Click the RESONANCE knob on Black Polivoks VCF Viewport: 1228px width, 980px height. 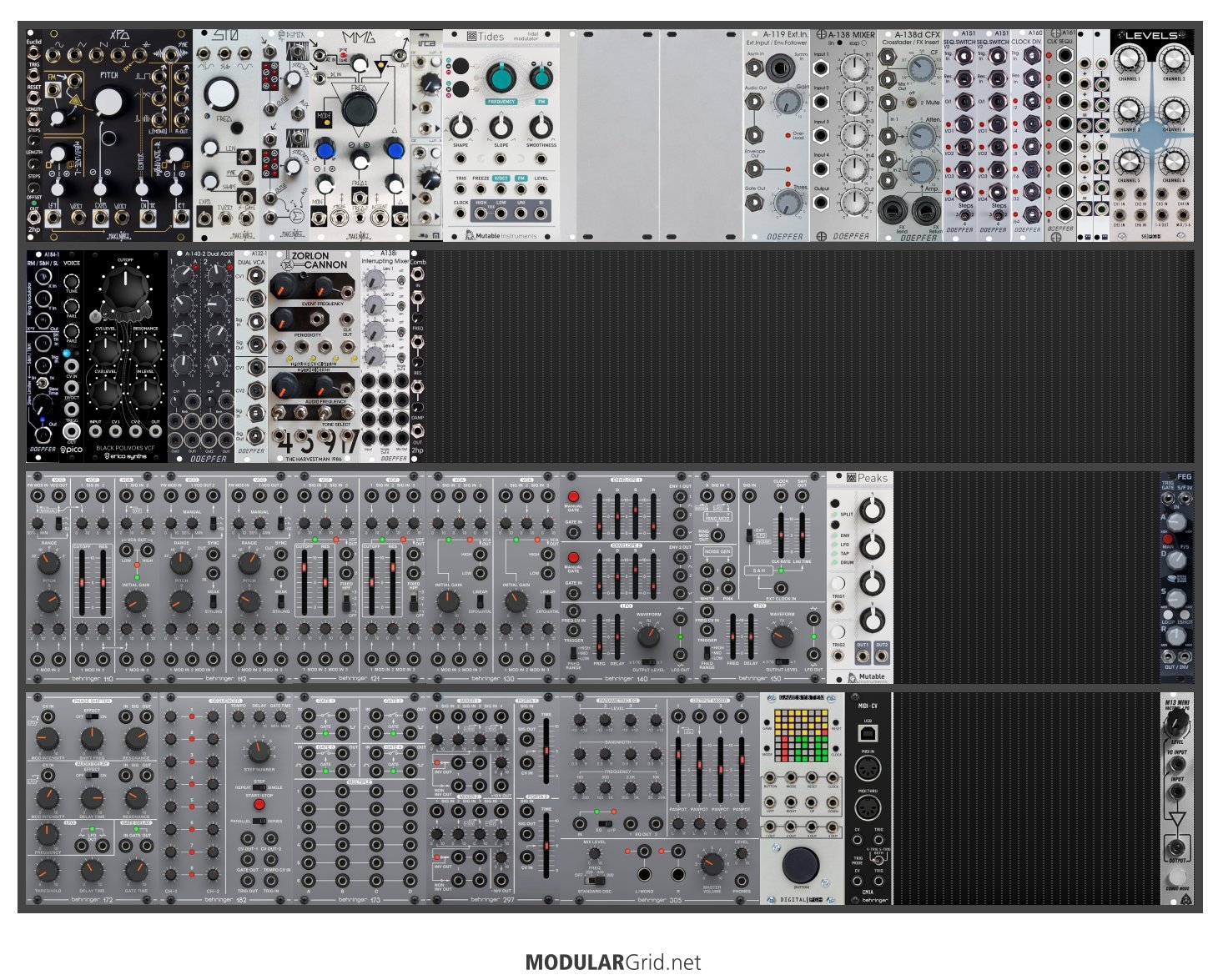146,349
